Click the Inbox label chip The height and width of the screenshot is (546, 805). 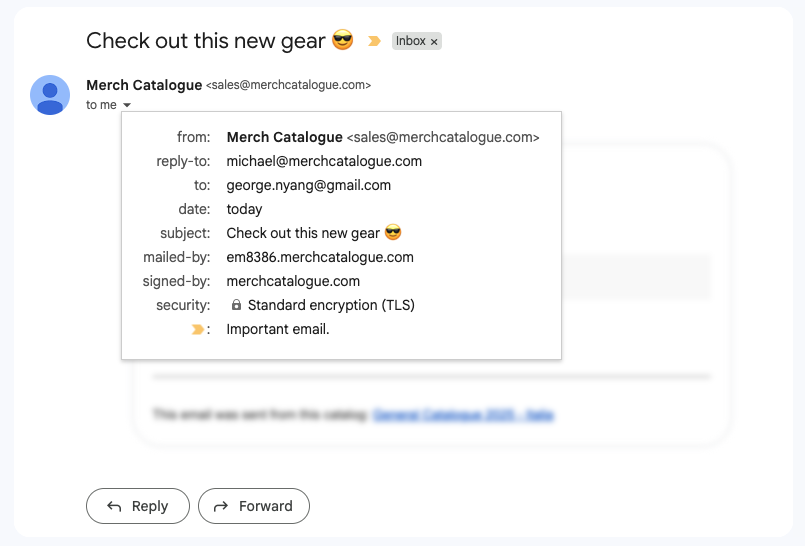(416, 41)
